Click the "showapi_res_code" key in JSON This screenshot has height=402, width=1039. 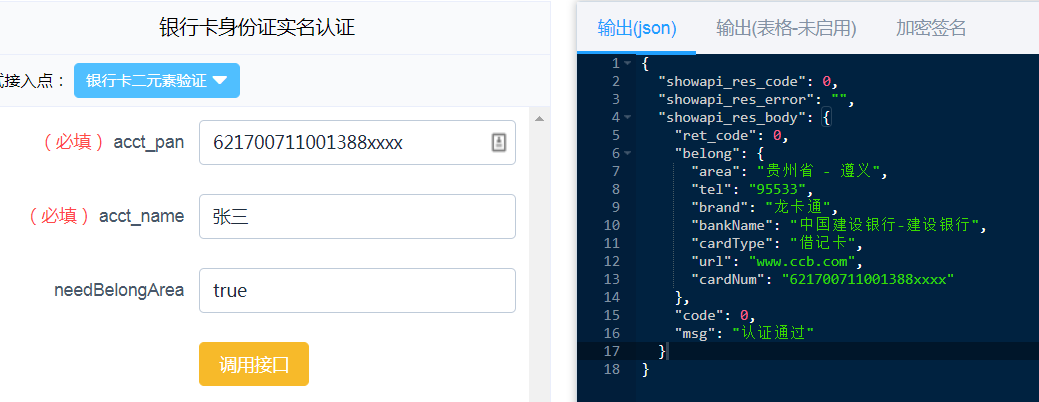[732, 81]
